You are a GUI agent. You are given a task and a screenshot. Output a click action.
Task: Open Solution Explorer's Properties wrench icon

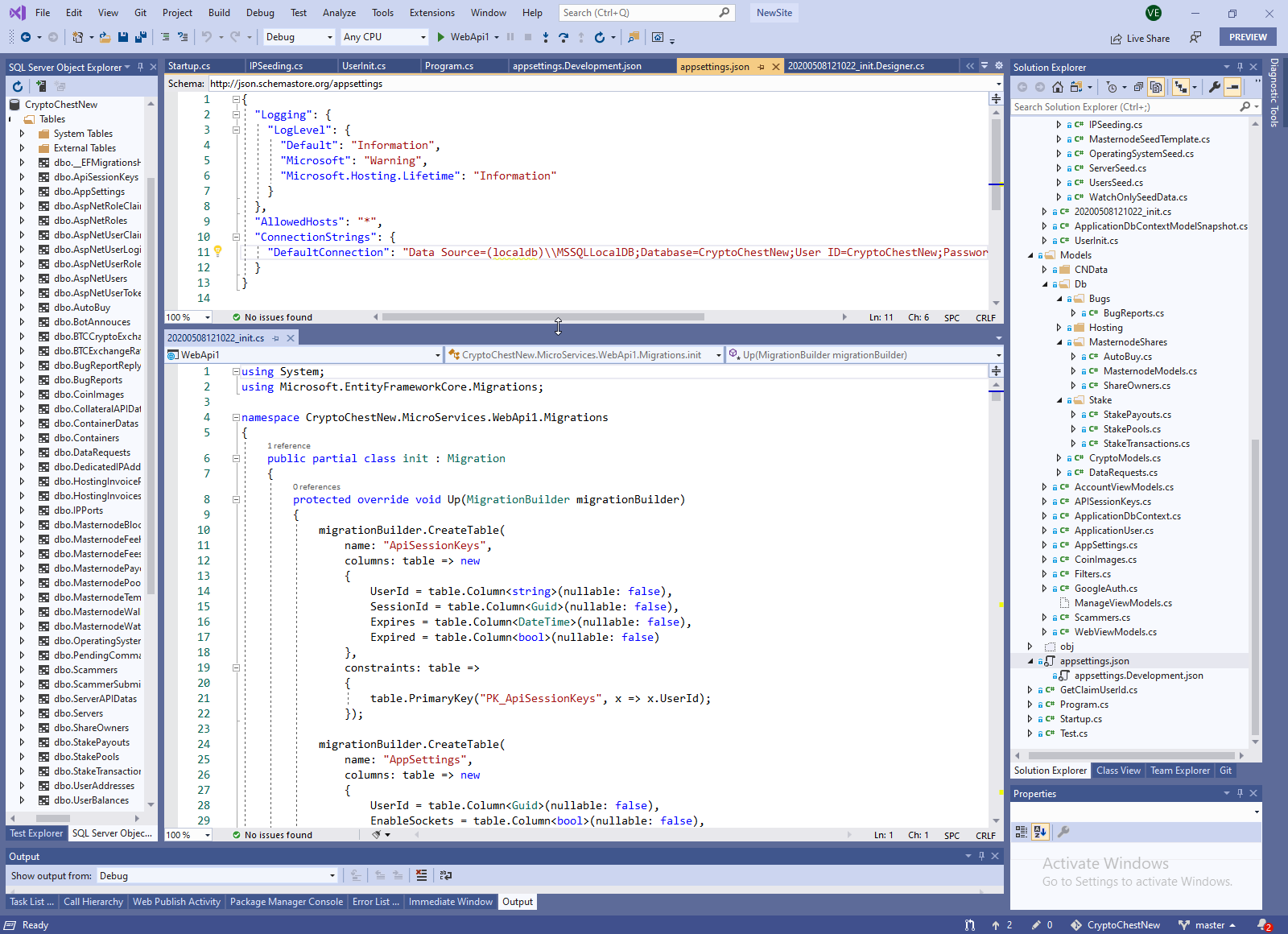(1215, 87)
